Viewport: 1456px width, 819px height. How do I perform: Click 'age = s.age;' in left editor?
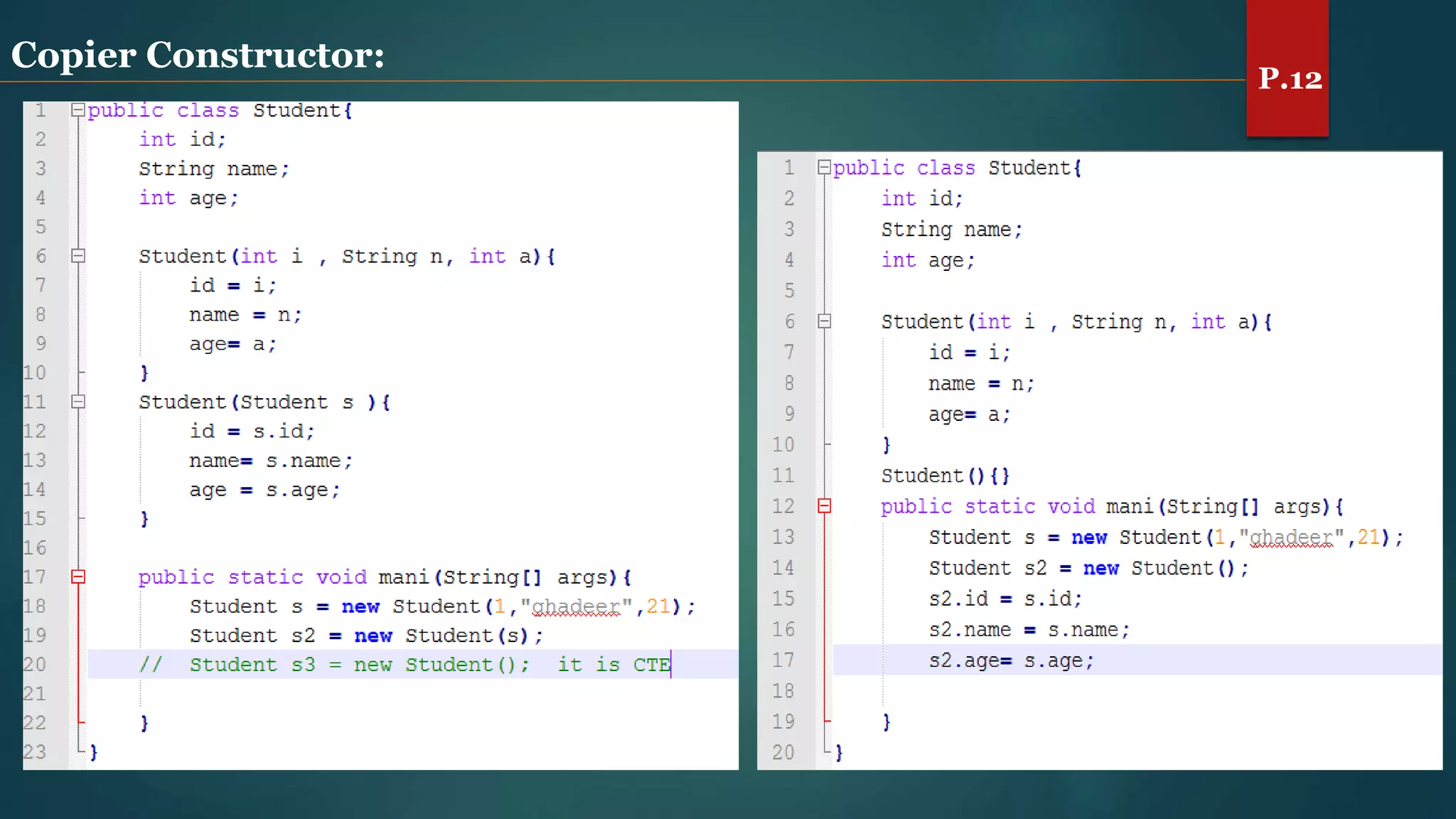pyautogui.click(x=264, y=491)
